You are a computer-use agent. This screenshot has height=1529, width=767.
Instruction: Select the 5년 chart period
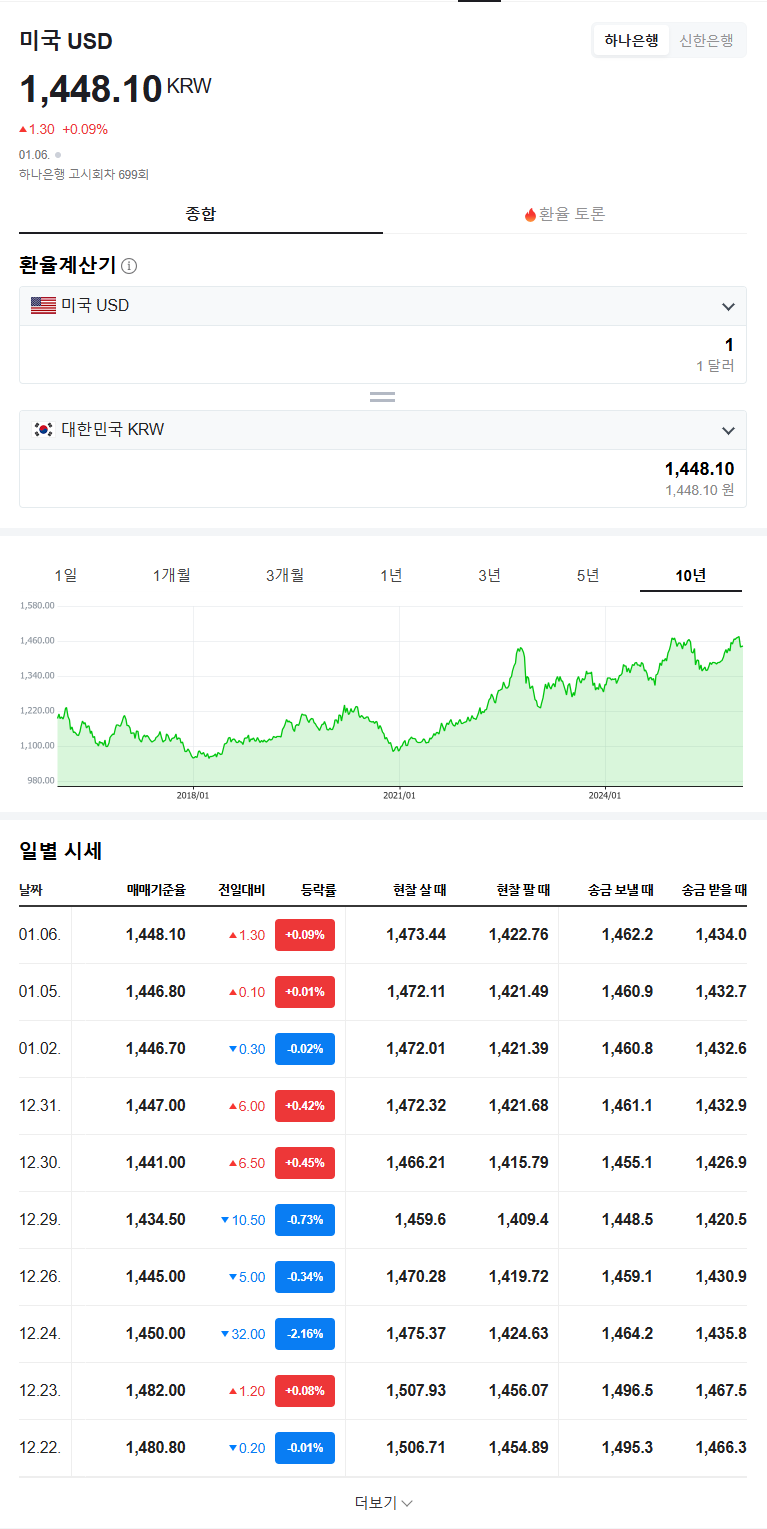pos(586,575)
